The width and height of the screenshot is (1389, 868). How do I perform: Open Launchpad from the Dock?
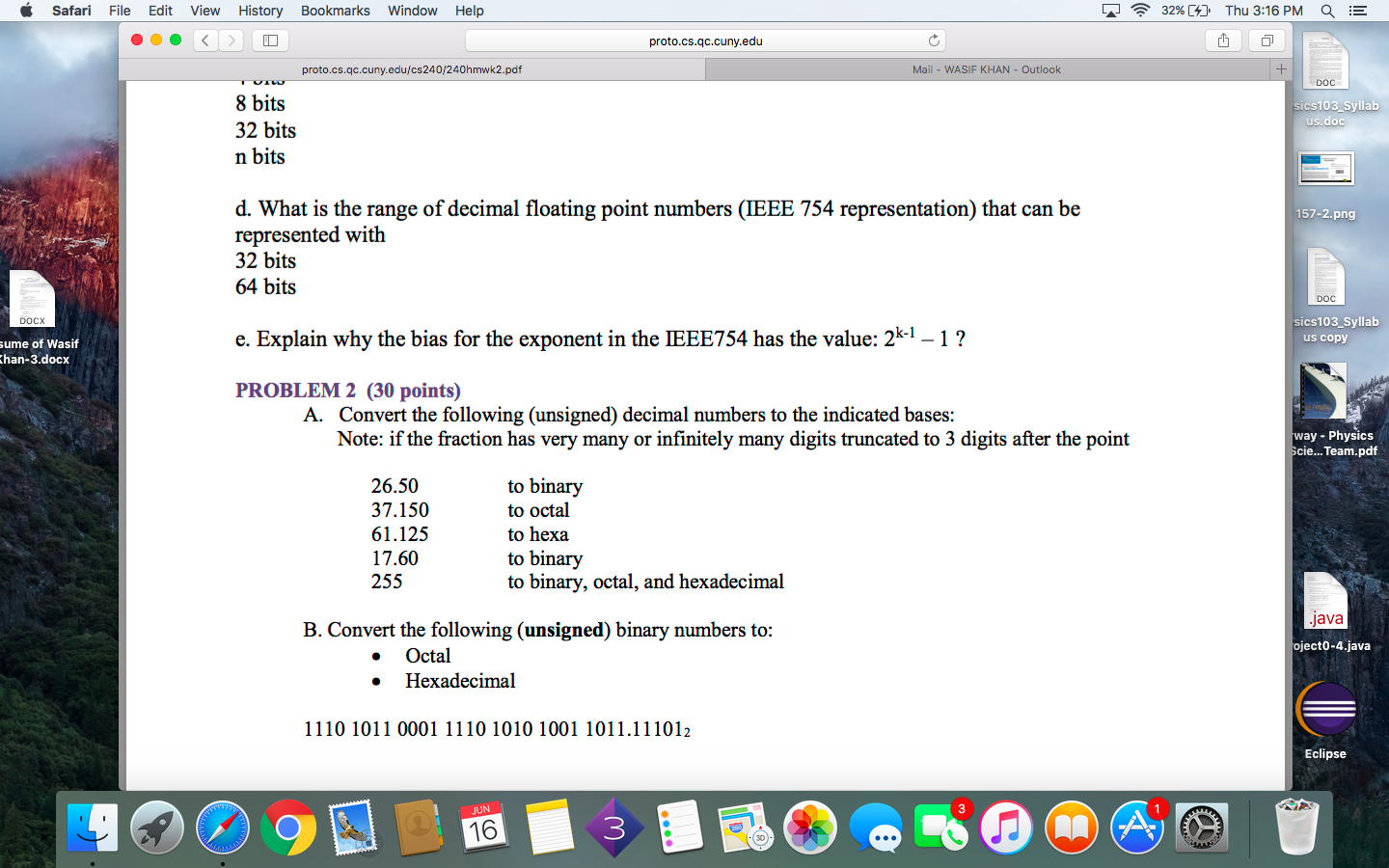click(154, 827)
